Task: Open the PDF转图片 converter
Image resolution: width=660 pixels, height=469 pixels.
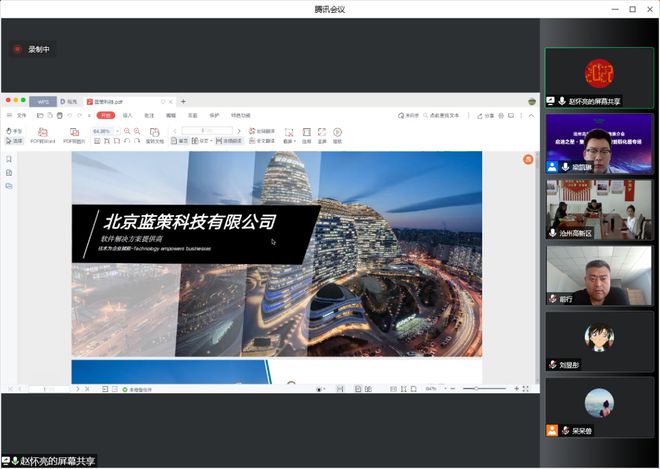Action: pyautogui.click(x=74, y=136)
